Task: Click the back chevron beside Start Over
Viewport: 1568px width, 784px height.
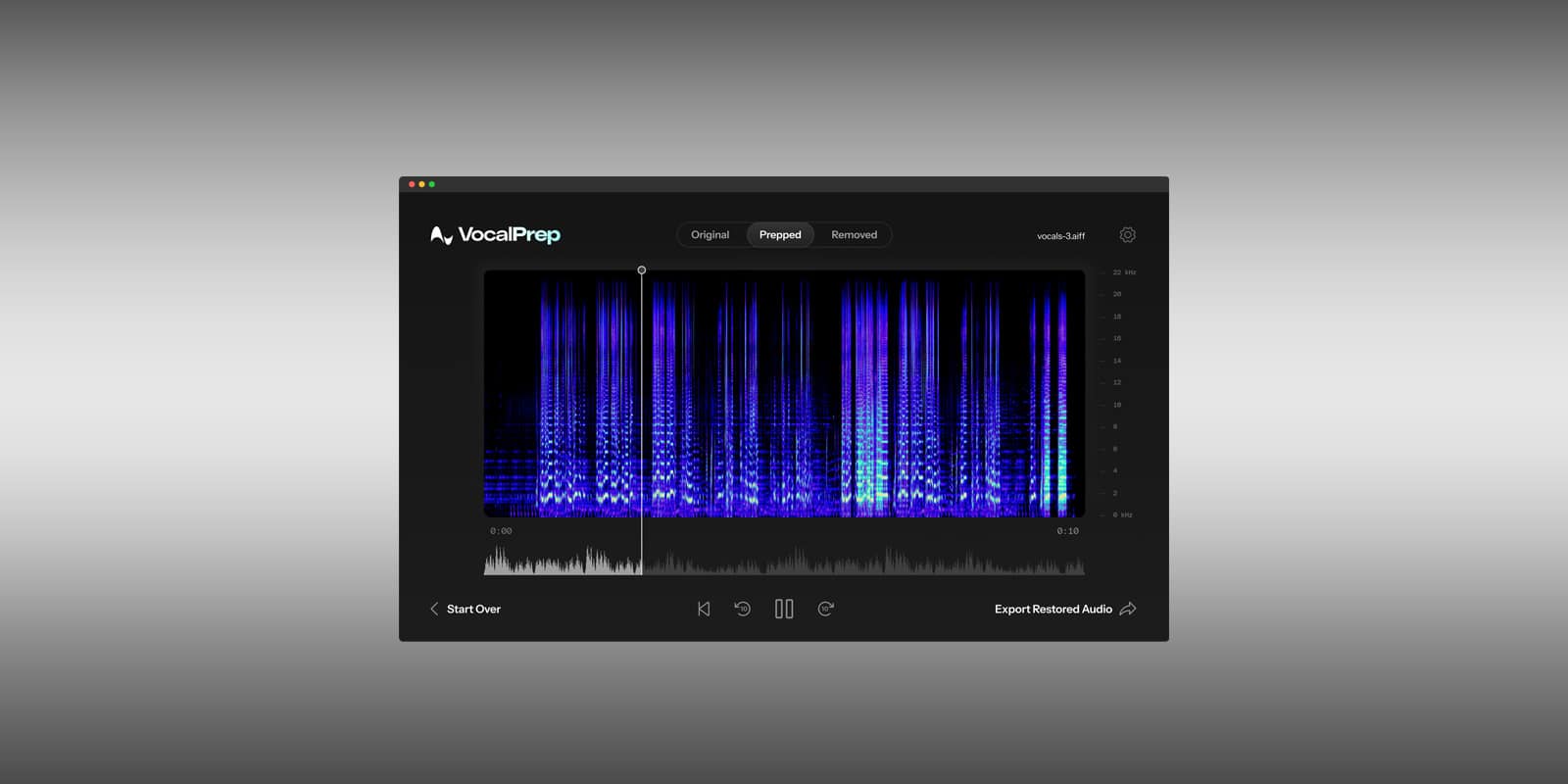Action: (x=434, y=609)
